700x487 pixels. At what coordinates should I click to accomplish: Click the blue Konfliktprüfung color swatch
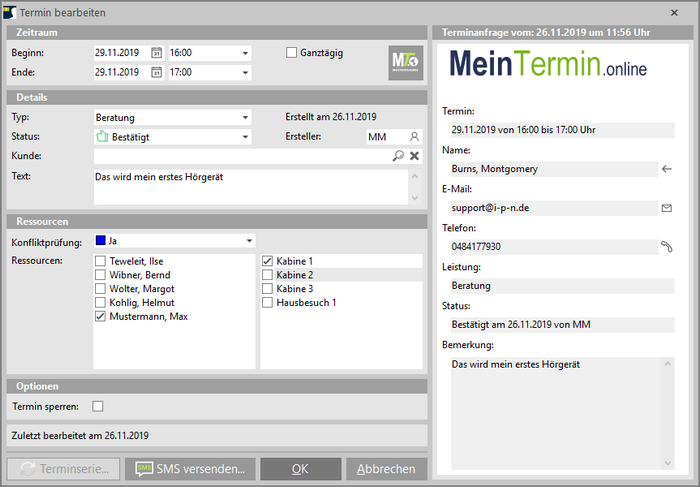tap(100, 241)
